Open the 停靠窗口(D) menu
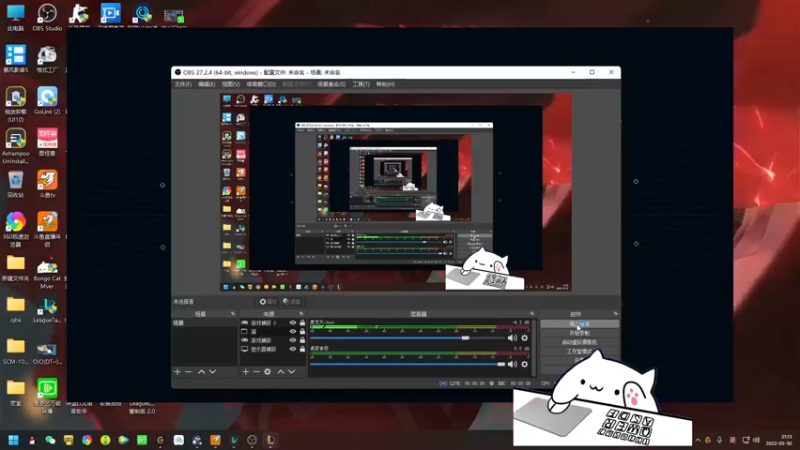Screen dimensions: 800x450 [261, 84]
